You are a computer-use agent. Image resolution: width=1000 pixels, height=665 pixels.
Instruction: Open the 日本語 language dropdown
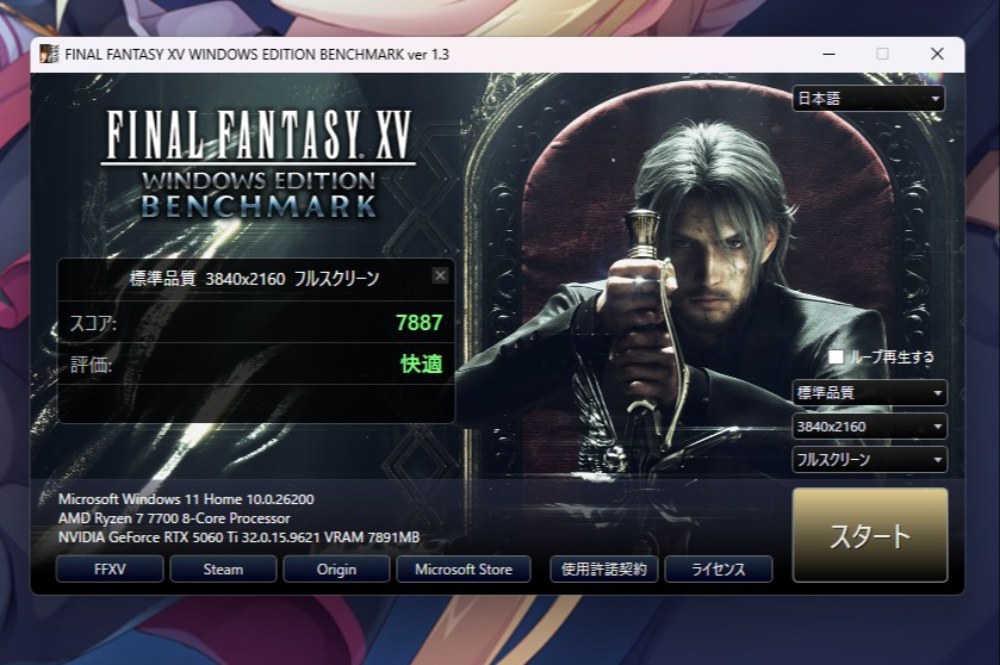tap(868, 98)
